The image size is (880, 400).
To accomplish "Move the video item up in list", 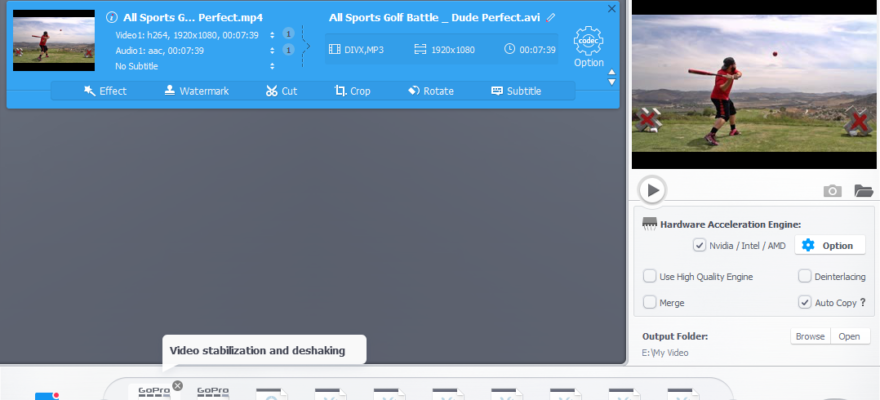I will pos(612,72).
